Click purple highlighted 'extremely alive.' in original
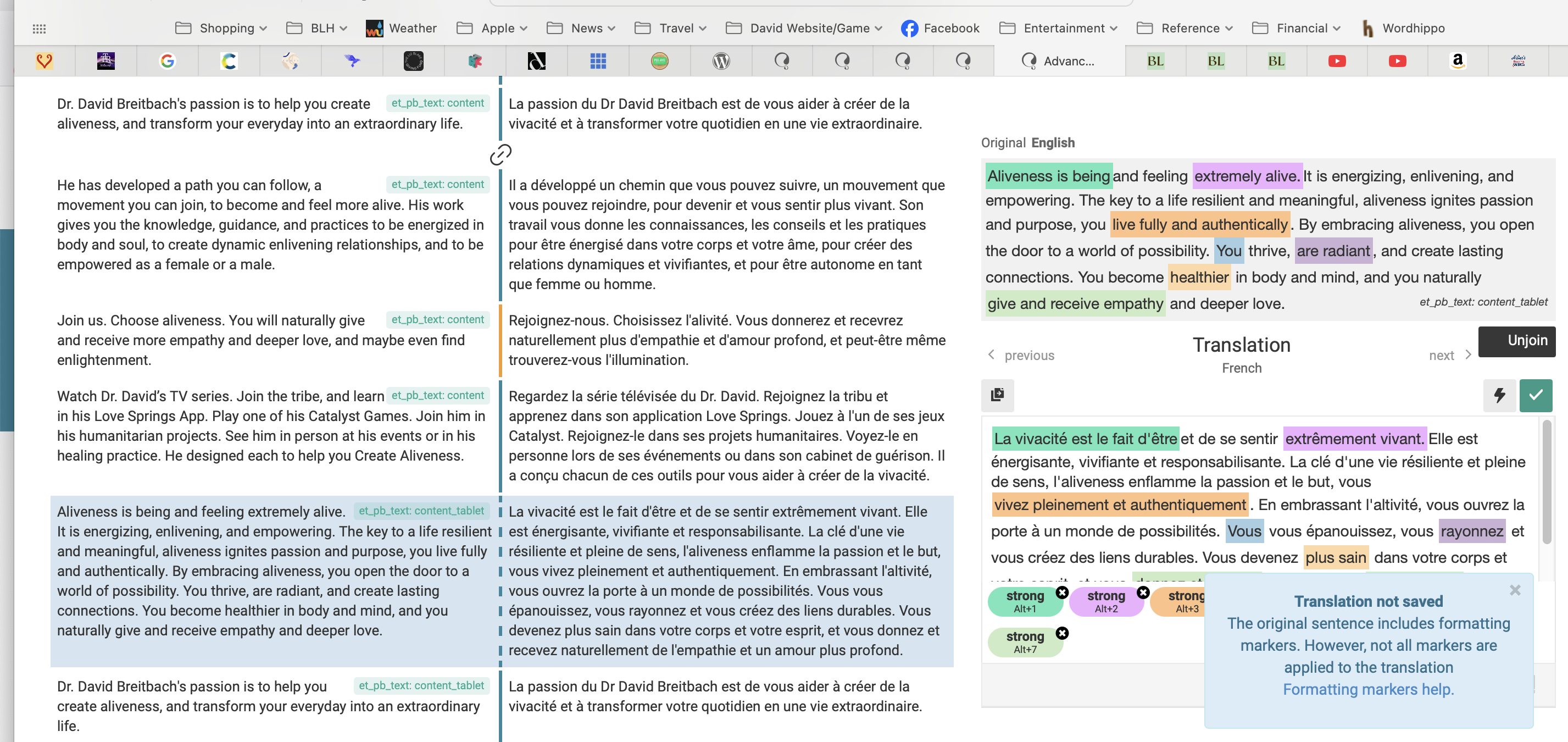 [1247, 176]
